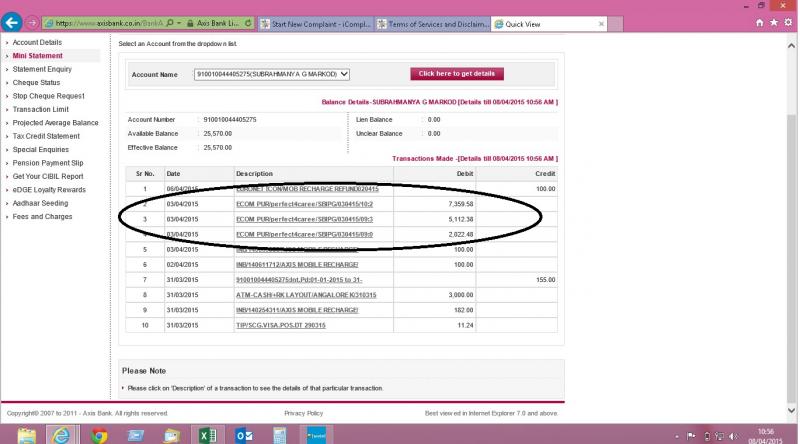Open Cheque Status menu item

(36, 82)
